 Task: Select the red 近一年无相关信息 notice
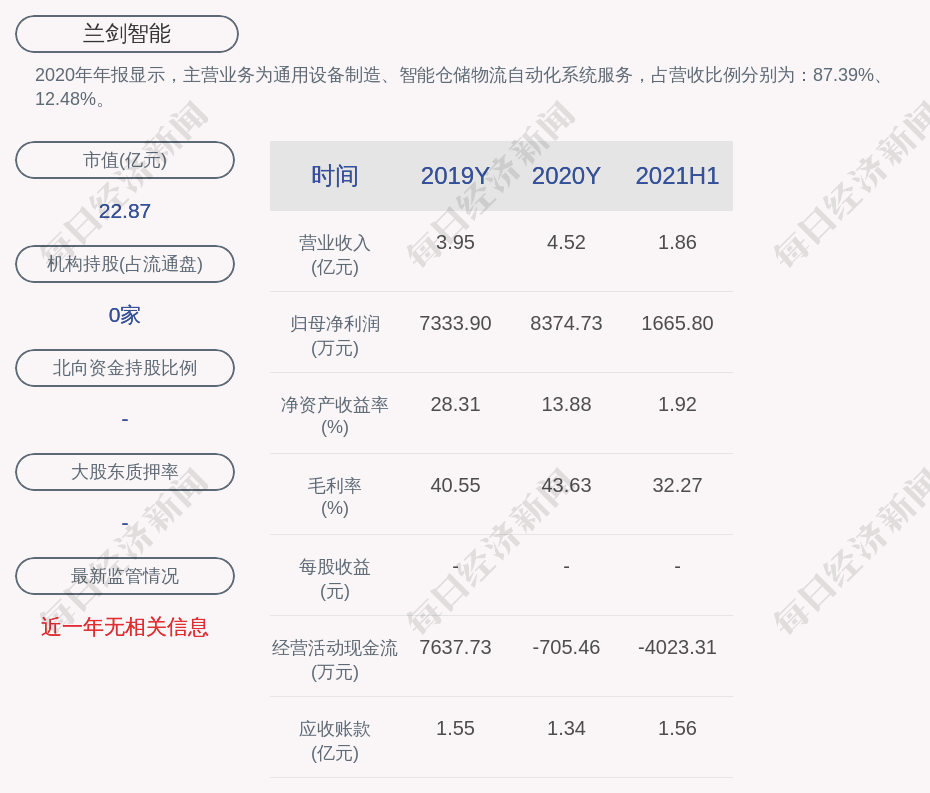pyautogui.click(x=125, y=627)
